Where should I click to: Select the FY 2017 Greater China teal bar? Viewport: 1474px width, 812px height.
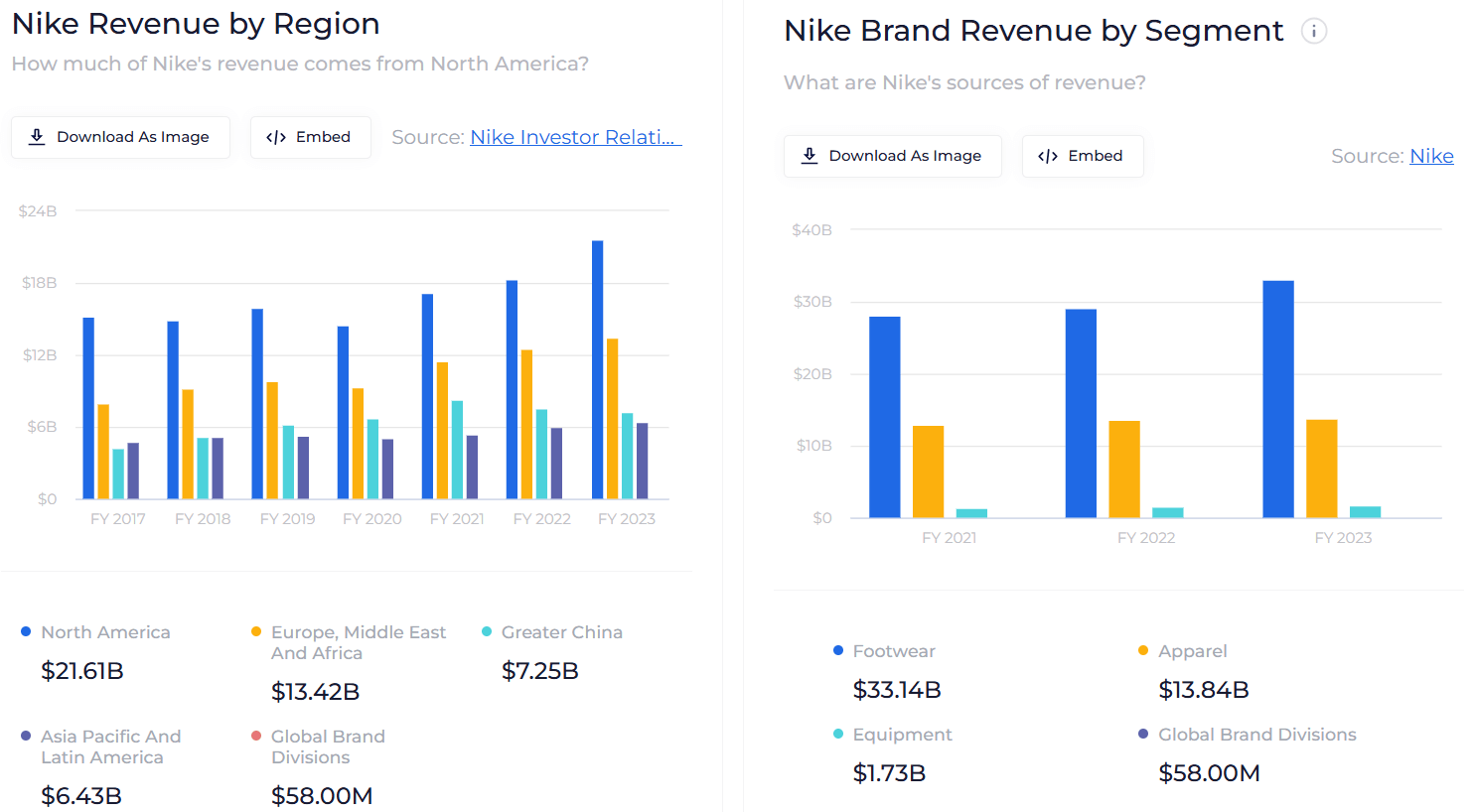[118, 474]
